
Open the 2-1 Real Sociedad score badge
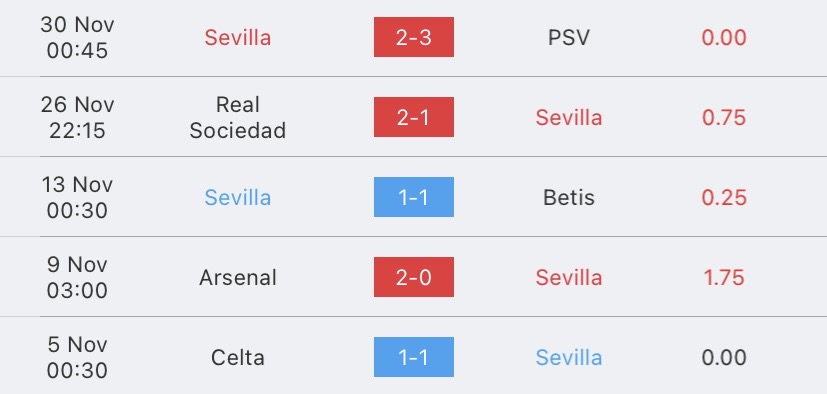point(414,117)
